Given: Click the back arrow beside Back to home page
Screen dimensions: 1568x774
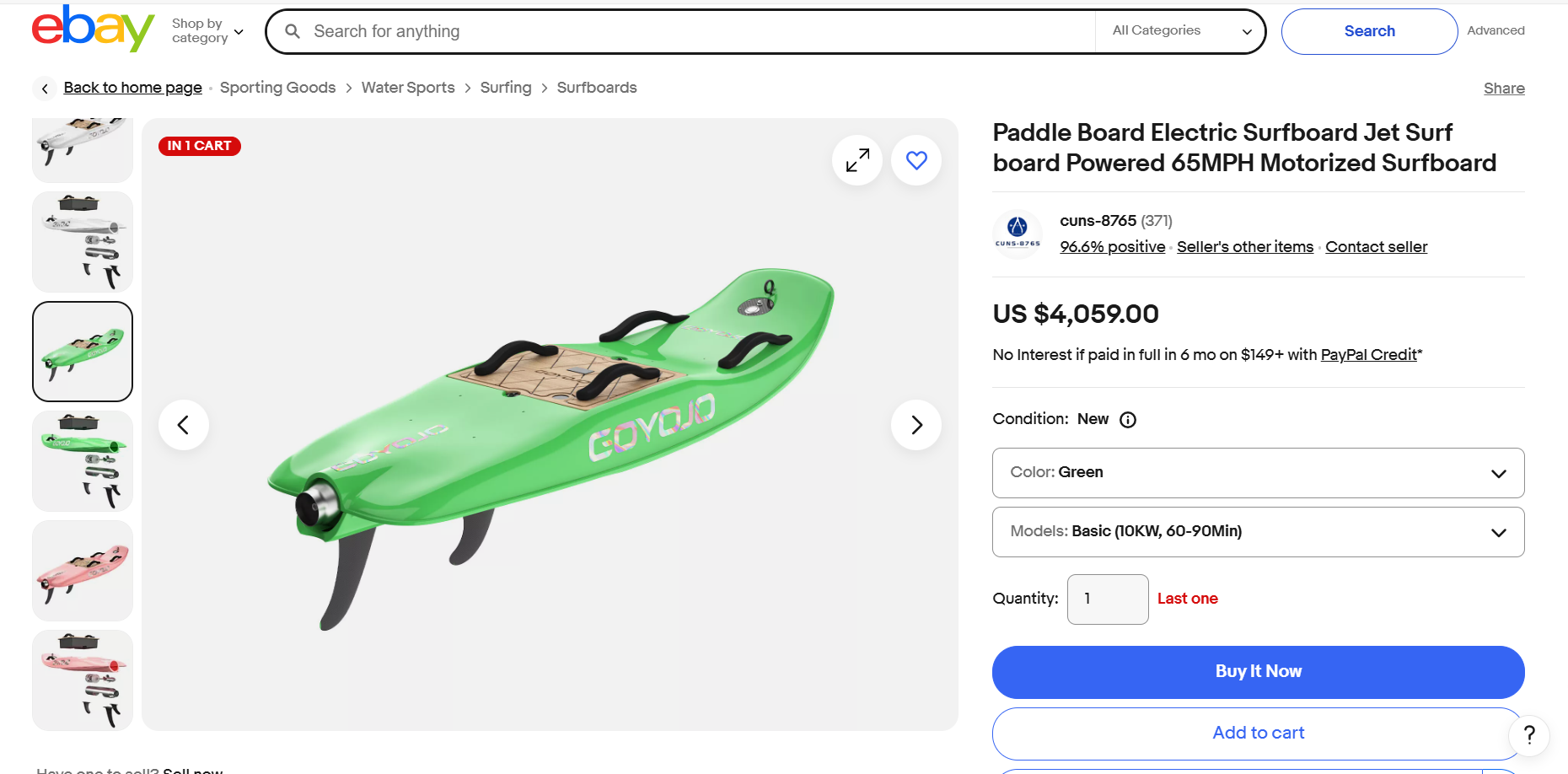Looking at the screenshot, I should tap(44, 88).
